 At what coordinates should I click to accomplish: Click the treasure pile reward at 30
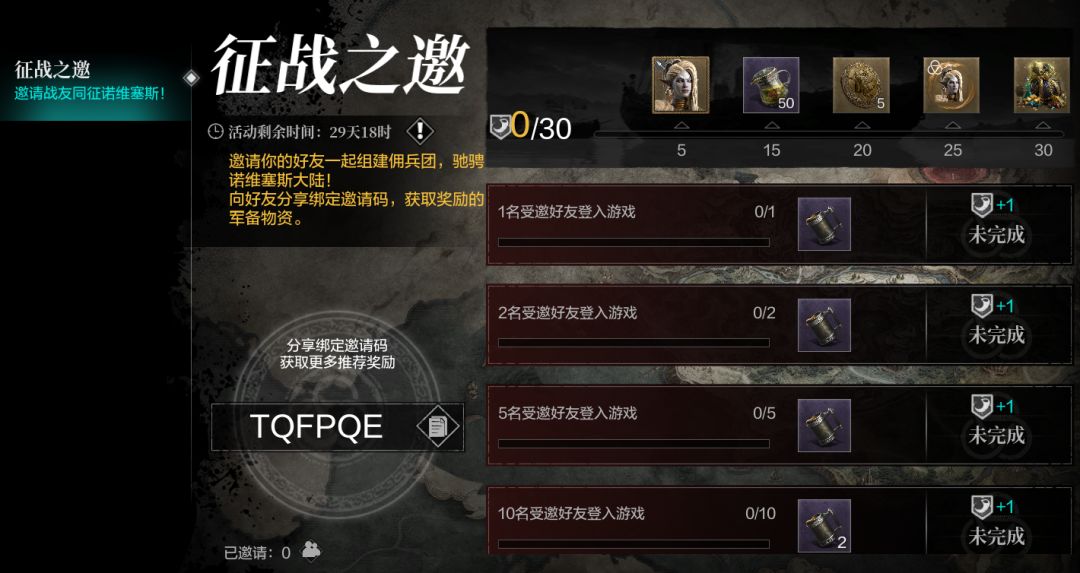click(1042, 85)
